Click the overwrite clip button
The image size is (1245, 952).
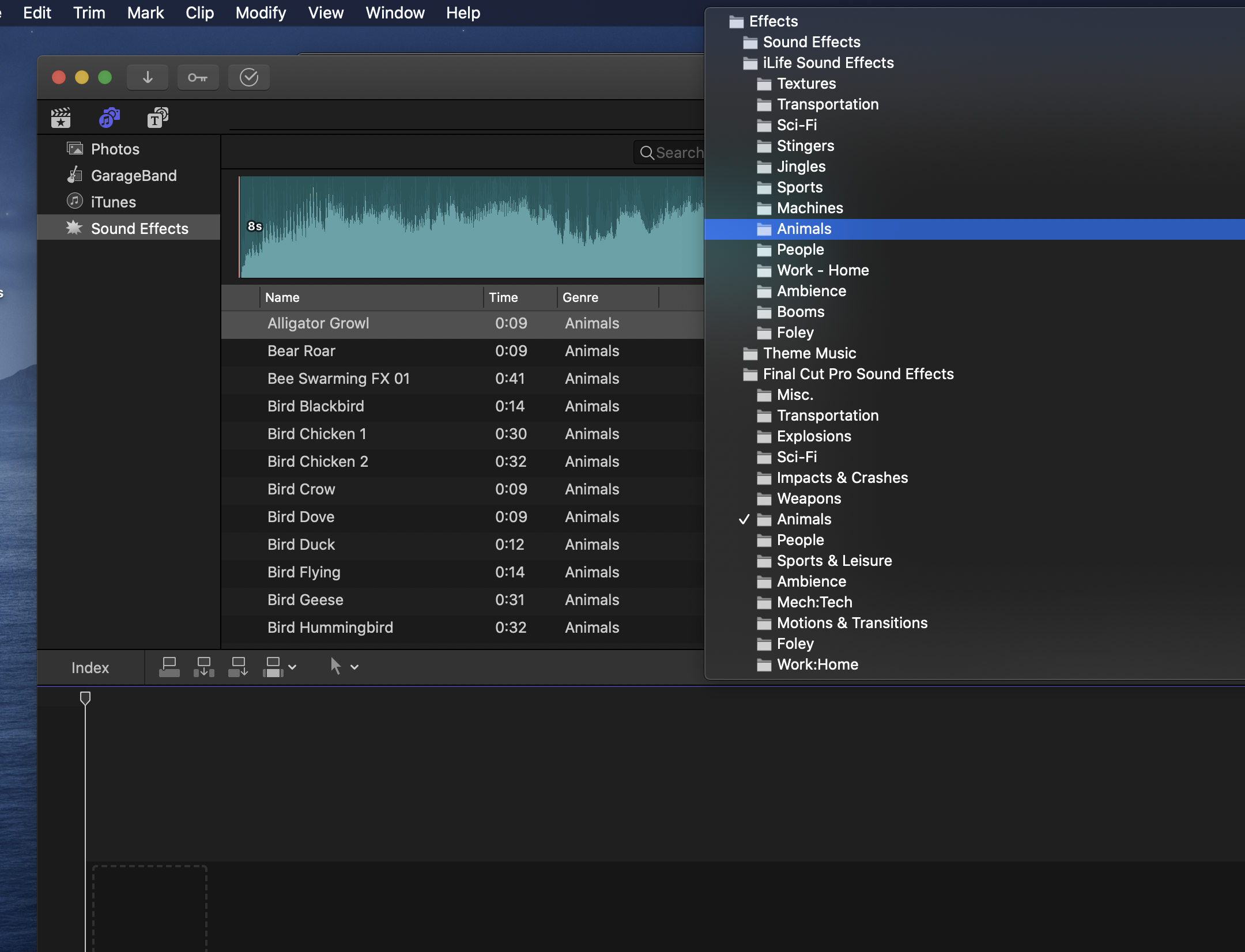[x=273, y=667]
